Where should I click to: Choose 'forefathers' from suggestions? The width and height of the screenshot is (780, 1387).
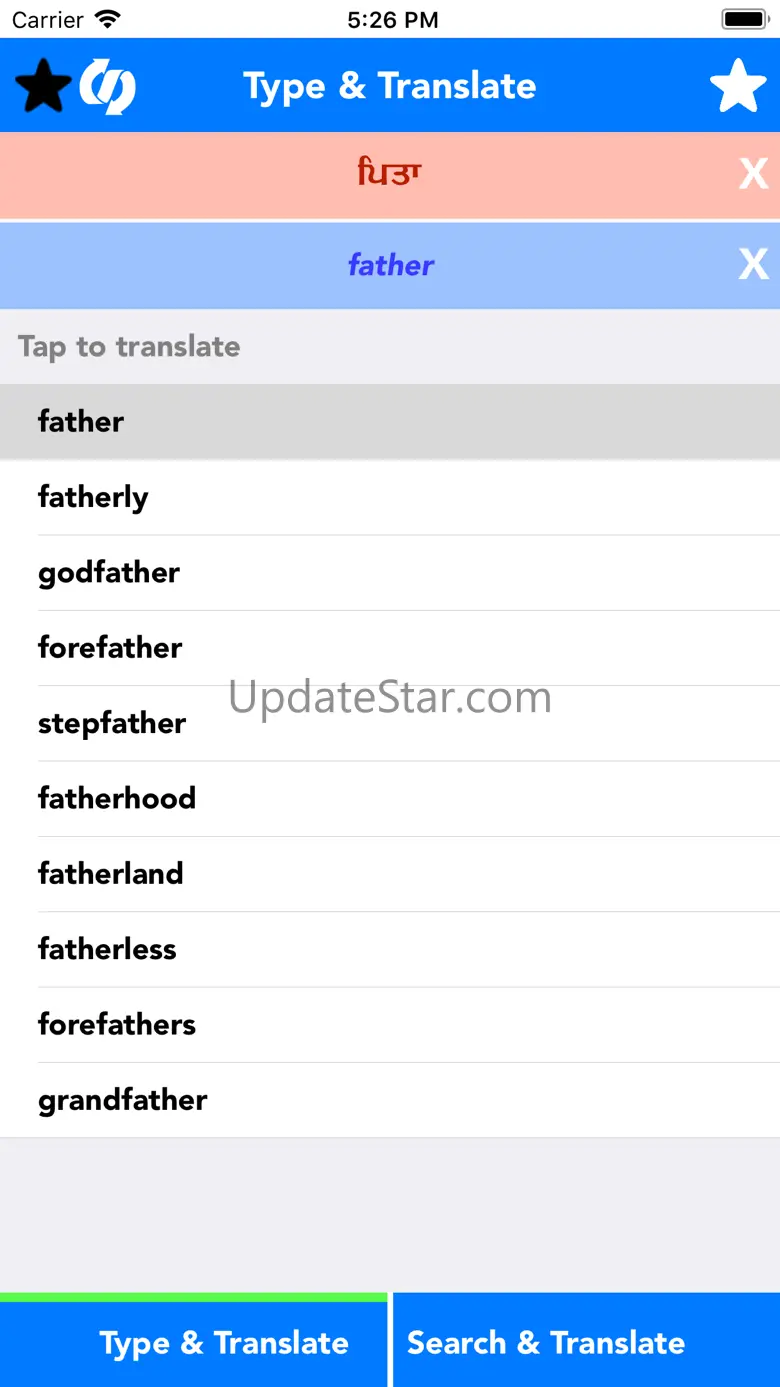(x=390, y=1024)
